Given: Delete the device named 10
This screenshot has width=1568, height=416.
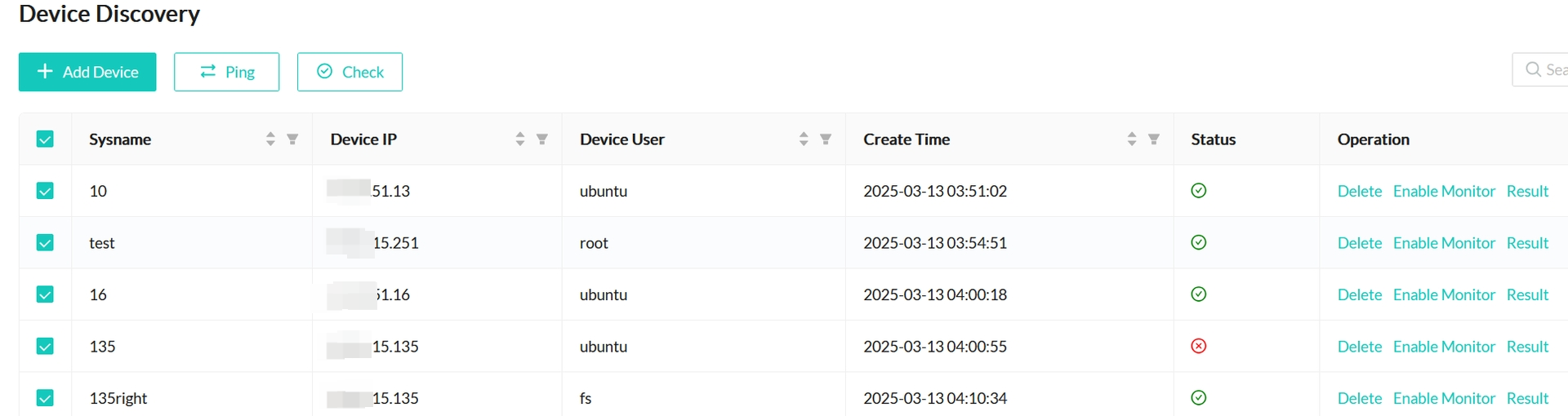Looking at the screenshot, I should (1359, 191).
